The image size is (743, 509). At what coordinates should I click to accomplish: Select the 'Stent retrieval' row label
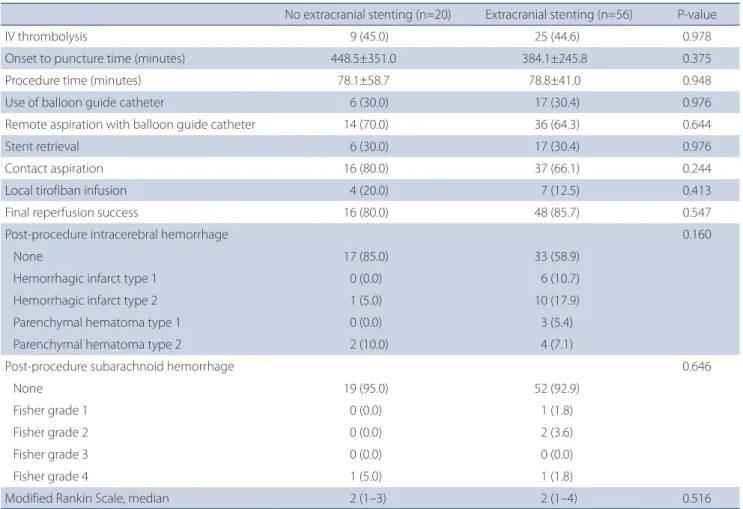pos(42,146)
